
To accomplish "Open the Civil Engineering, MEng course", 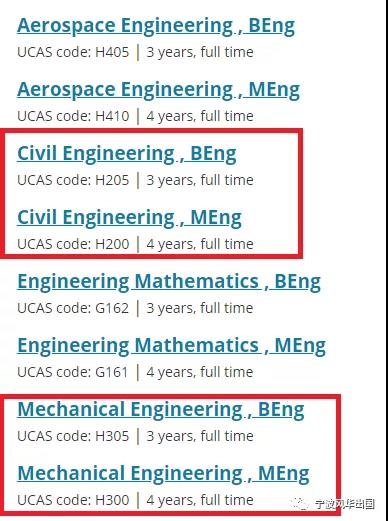I will pyautogui.click(x=129, y=218).
